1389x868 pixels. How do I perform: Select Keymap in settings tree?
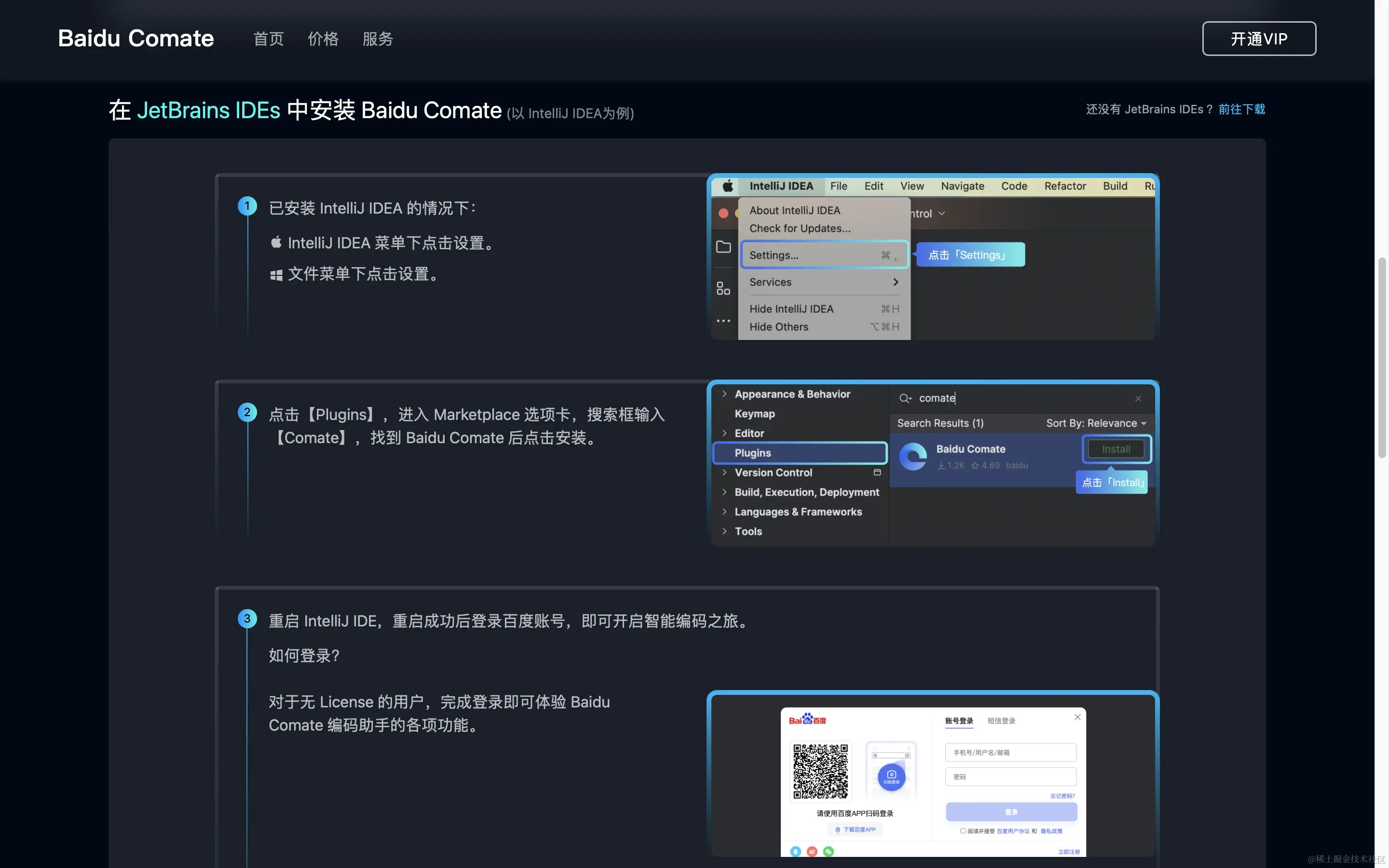click(x=754, y=413)
